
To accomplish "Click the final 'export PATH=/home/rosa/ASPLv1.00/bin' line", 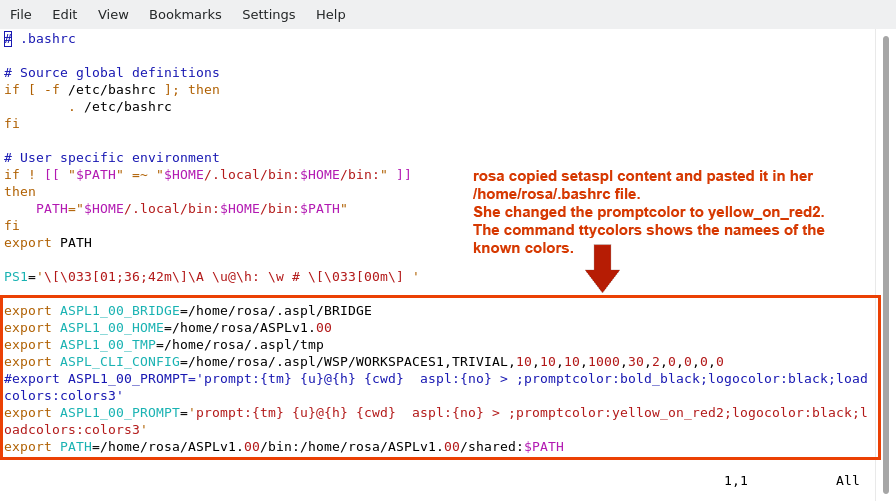I will [283, 447].
